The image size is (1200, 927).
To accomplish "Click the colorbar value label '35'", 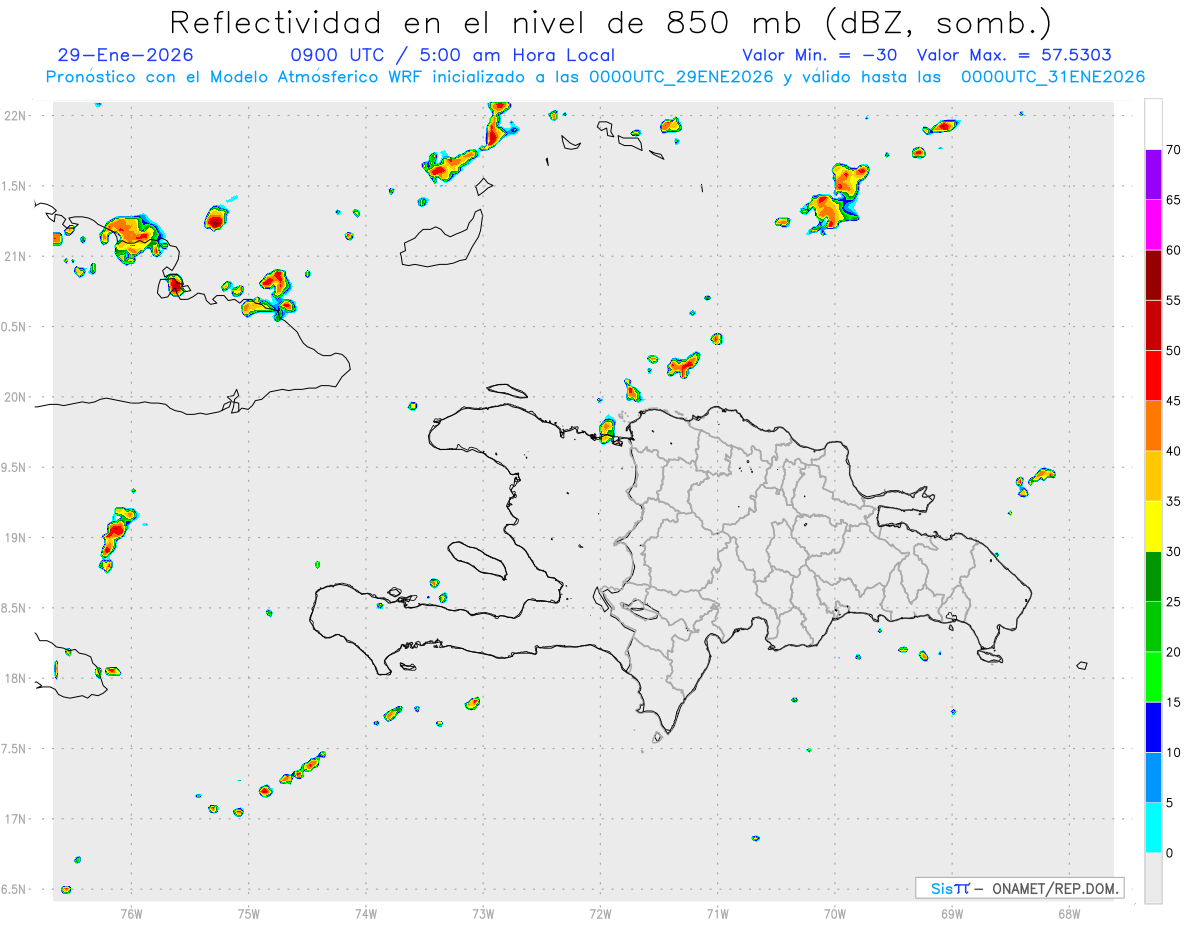I will click(1173, 501).
